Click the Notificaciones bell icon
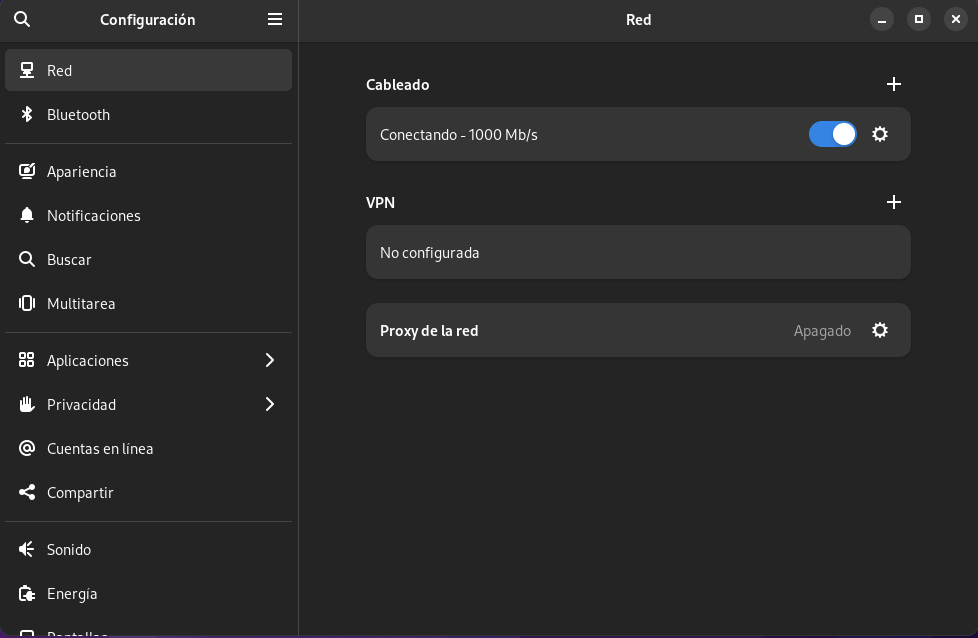The height and width of the screenshot is (638, 978). (27, 216)
